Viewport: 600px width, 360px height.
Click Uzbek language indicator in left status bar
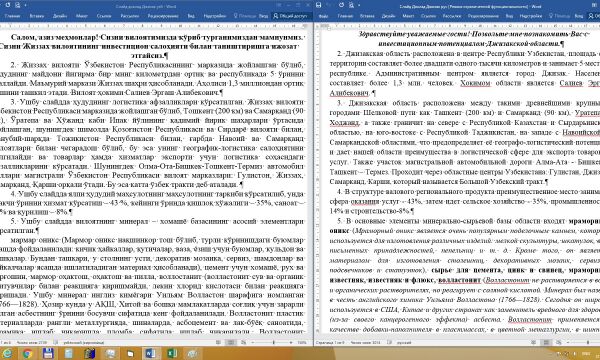click(x=84, y=342)
